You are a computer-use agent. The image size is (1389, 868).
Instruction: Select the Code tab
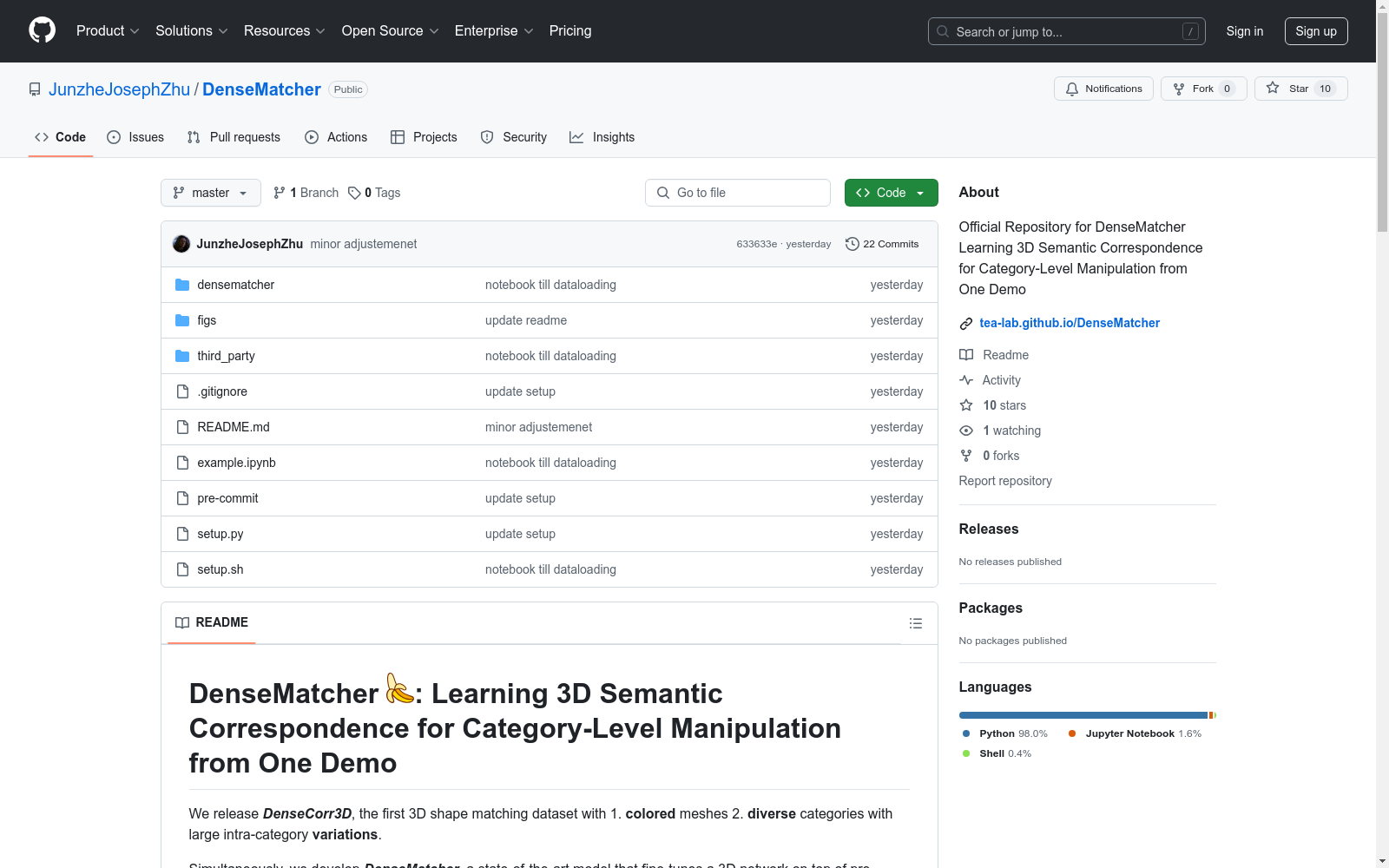pos(61,137)
